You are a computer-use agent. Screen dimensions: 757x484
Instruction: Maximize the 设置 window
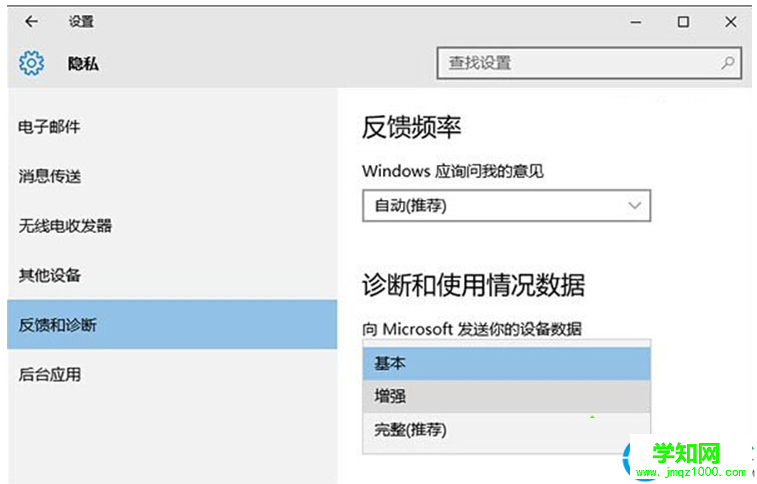pyautogui.click(x=683, y=21)
